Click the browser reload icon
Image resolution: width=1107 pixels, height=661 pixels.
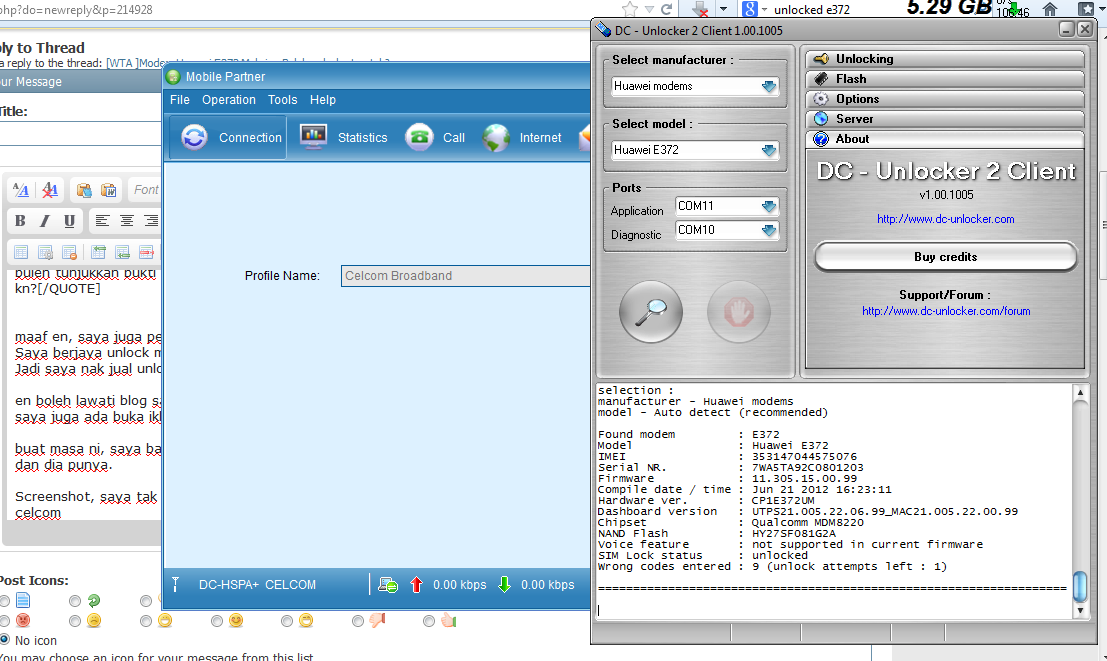pos(666,9)
